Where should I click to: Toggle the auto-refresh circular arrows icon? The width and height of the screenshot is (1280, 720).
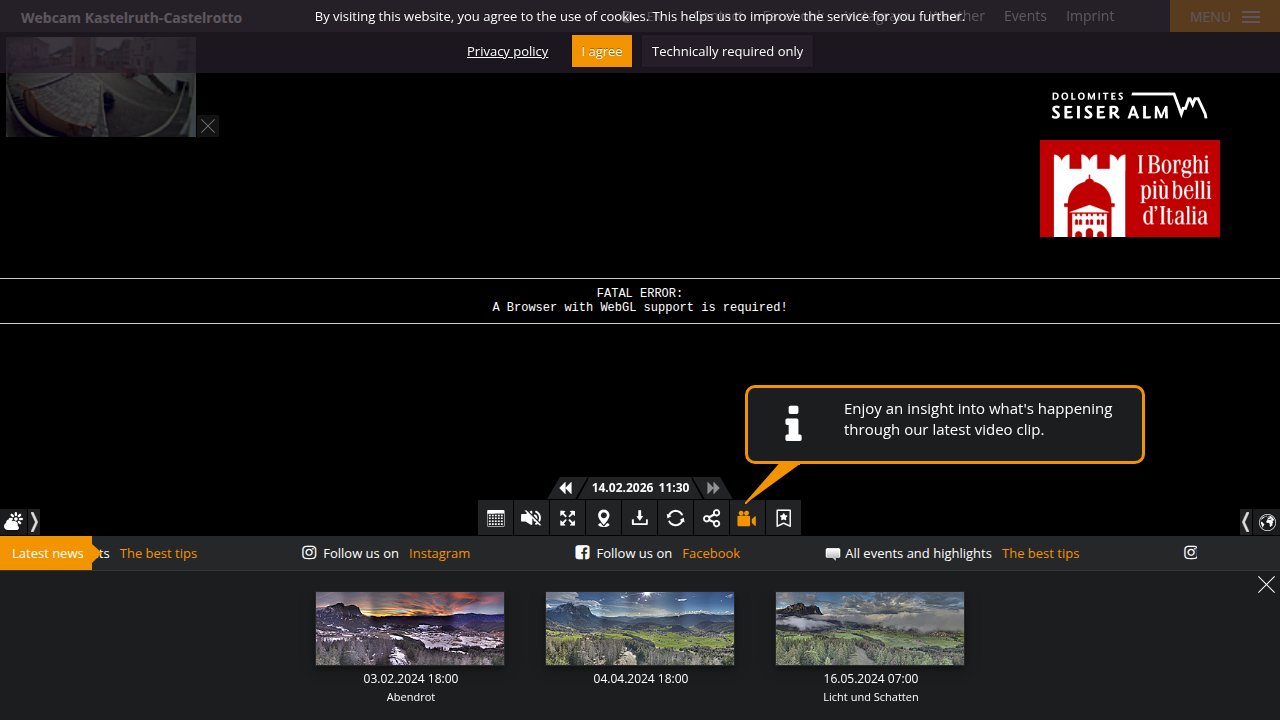click(x=676, y=518)
